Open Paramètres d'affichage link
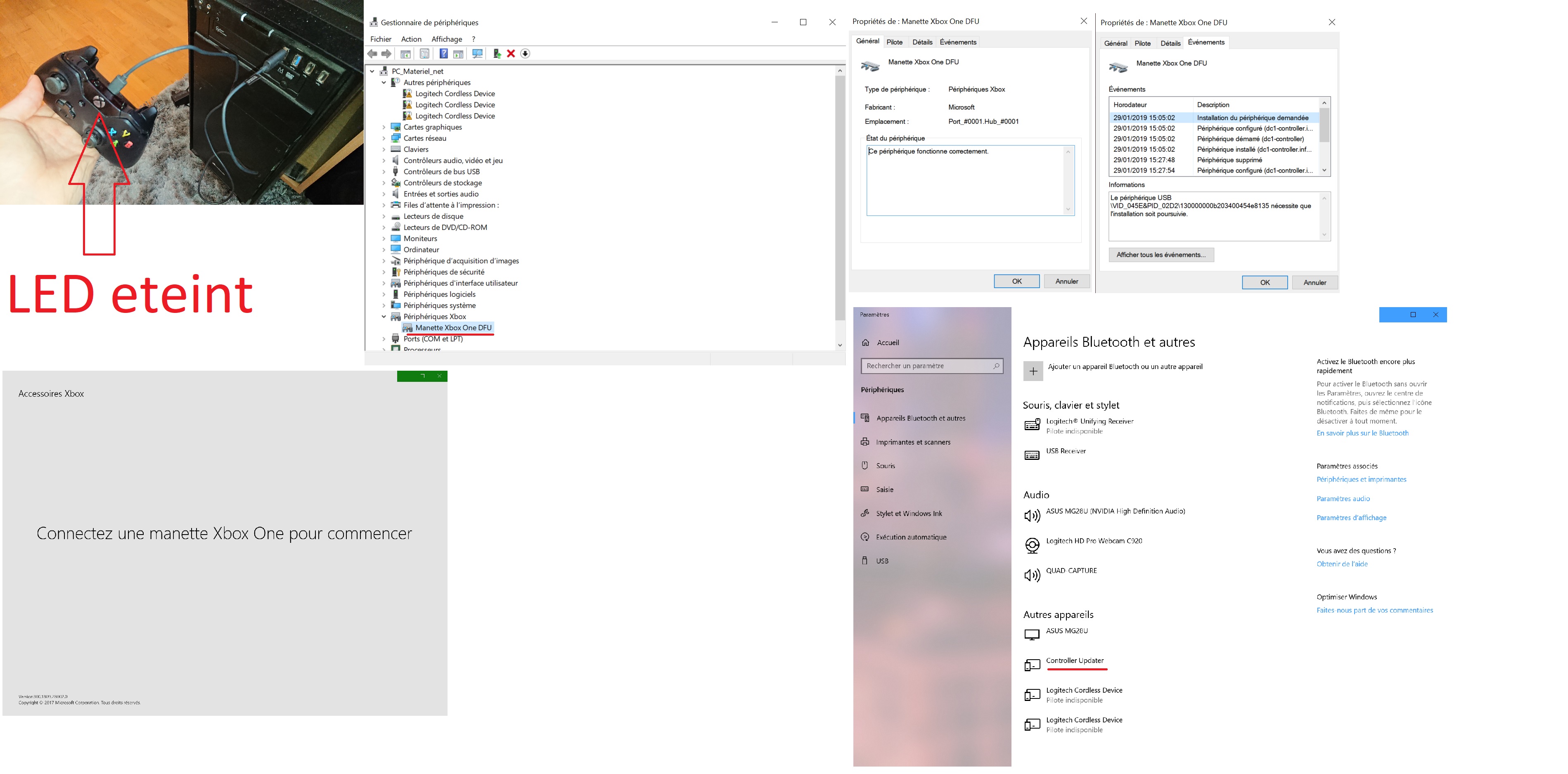1568x774 pixels. pos(1351,518)
